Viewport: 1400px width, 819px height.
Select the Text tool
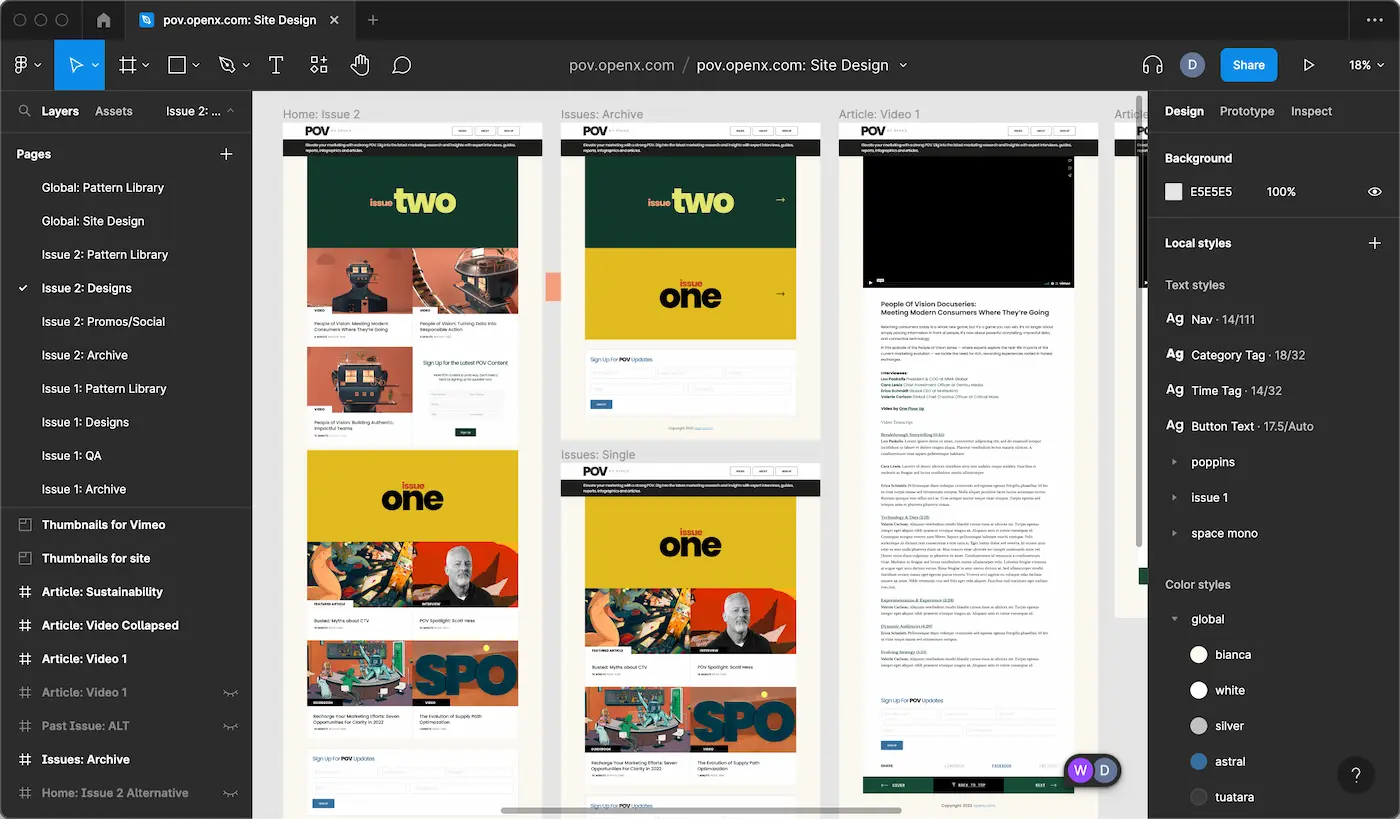(x=276, y=65)
